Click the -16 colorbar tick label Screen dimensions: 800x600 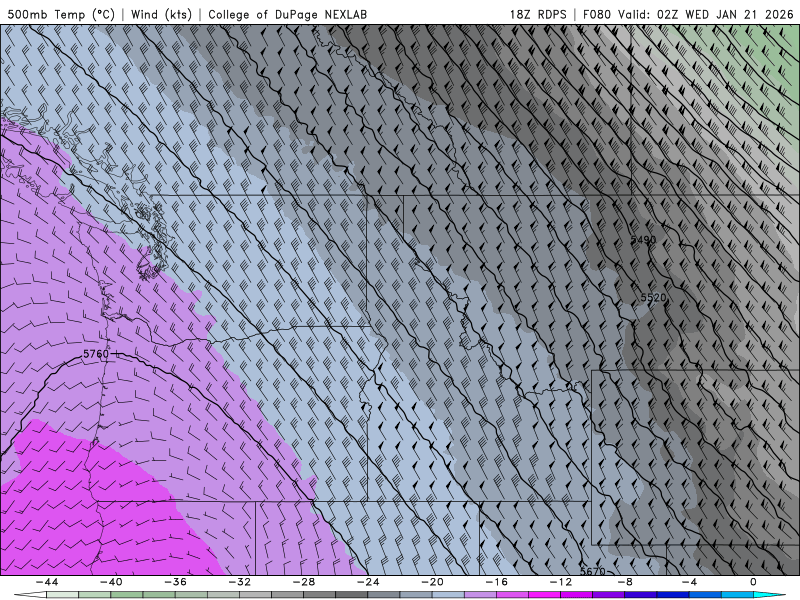(497, 582)
